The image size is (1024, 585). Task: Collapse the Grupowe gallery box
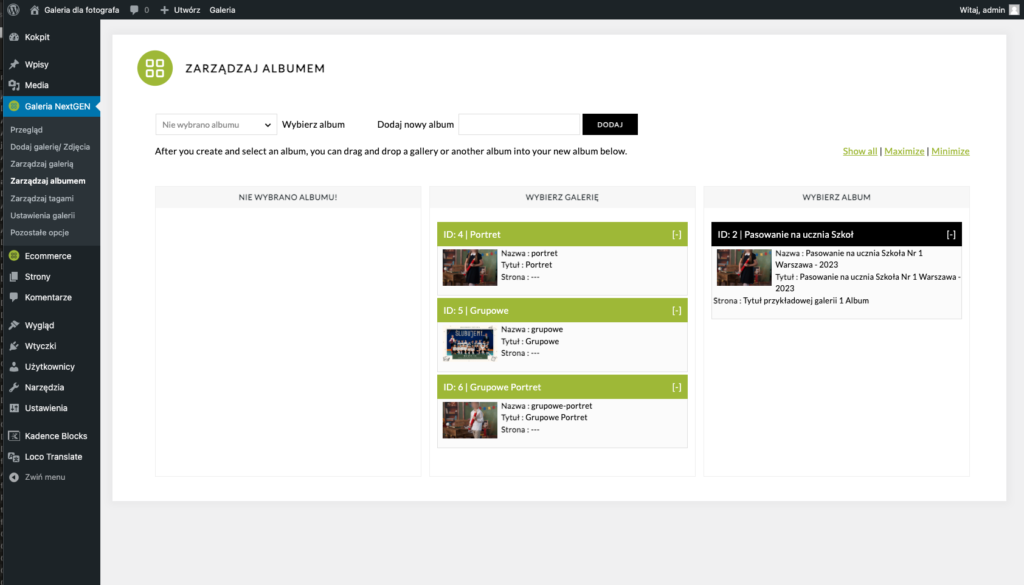tap(676, 311)
